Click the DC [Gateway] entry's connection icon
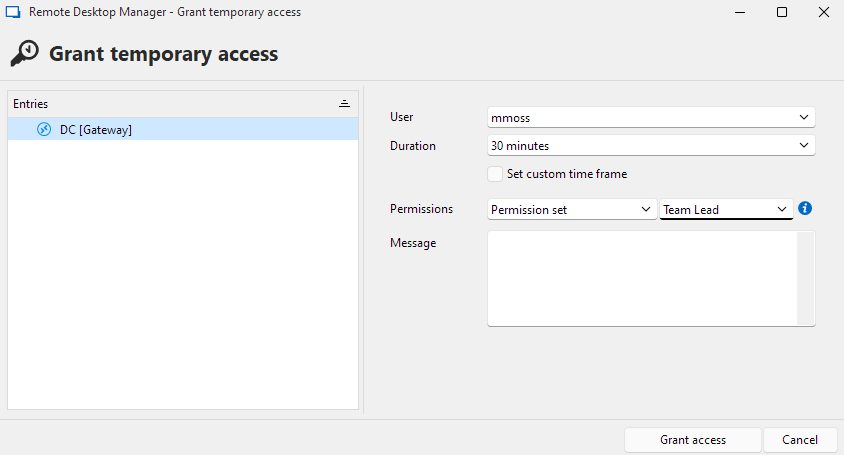The height and width of the screenshot is (455, 844). click(x=44, y=129)
